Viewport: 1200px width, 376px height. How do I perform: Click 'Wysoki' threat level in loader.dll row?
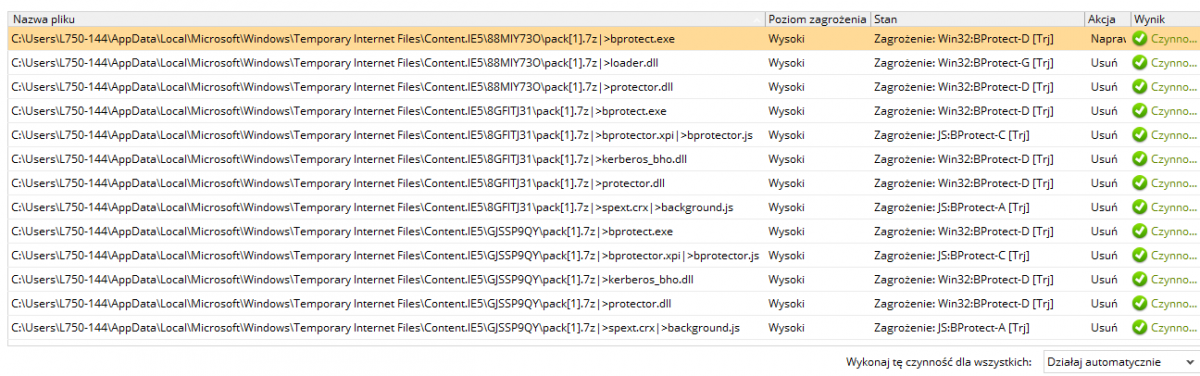[786, 62]
